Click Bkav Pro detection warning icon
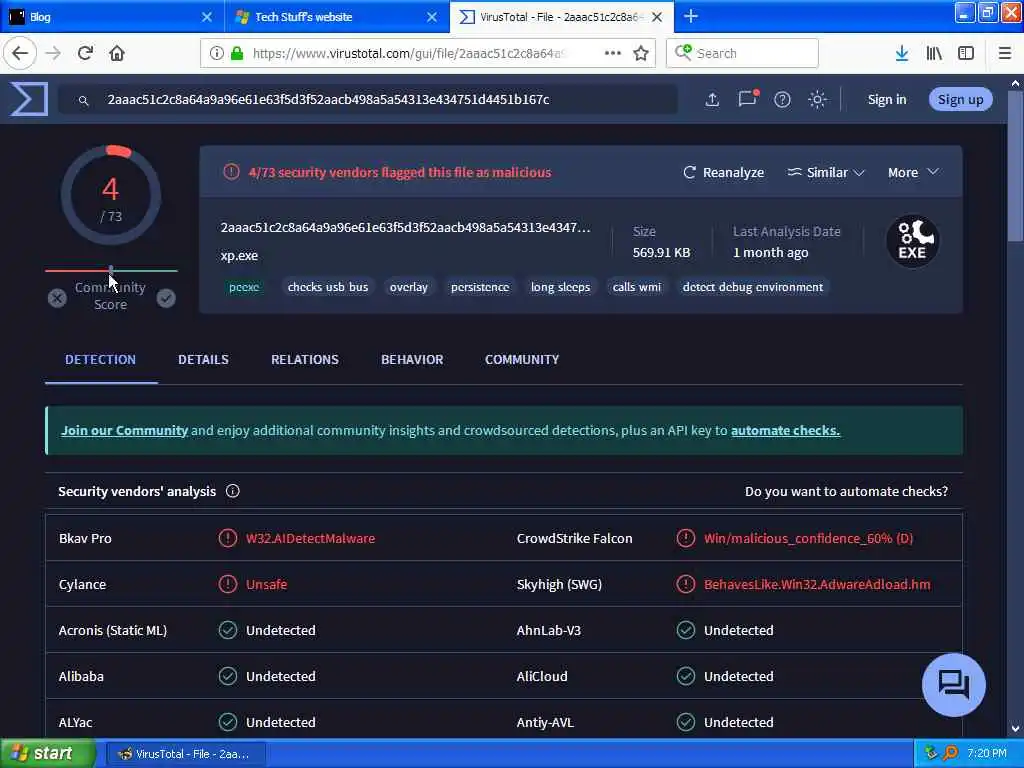Screen dimensions: 1024x768 pyautogui.click(x=227, y=538)
